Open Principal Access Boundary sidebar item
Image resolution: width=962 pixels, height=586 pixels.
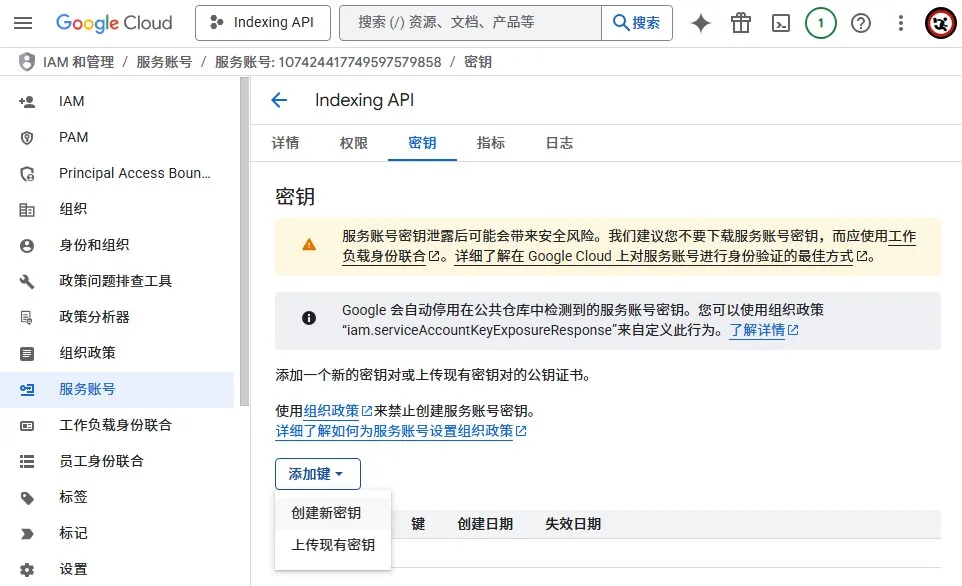117,174
